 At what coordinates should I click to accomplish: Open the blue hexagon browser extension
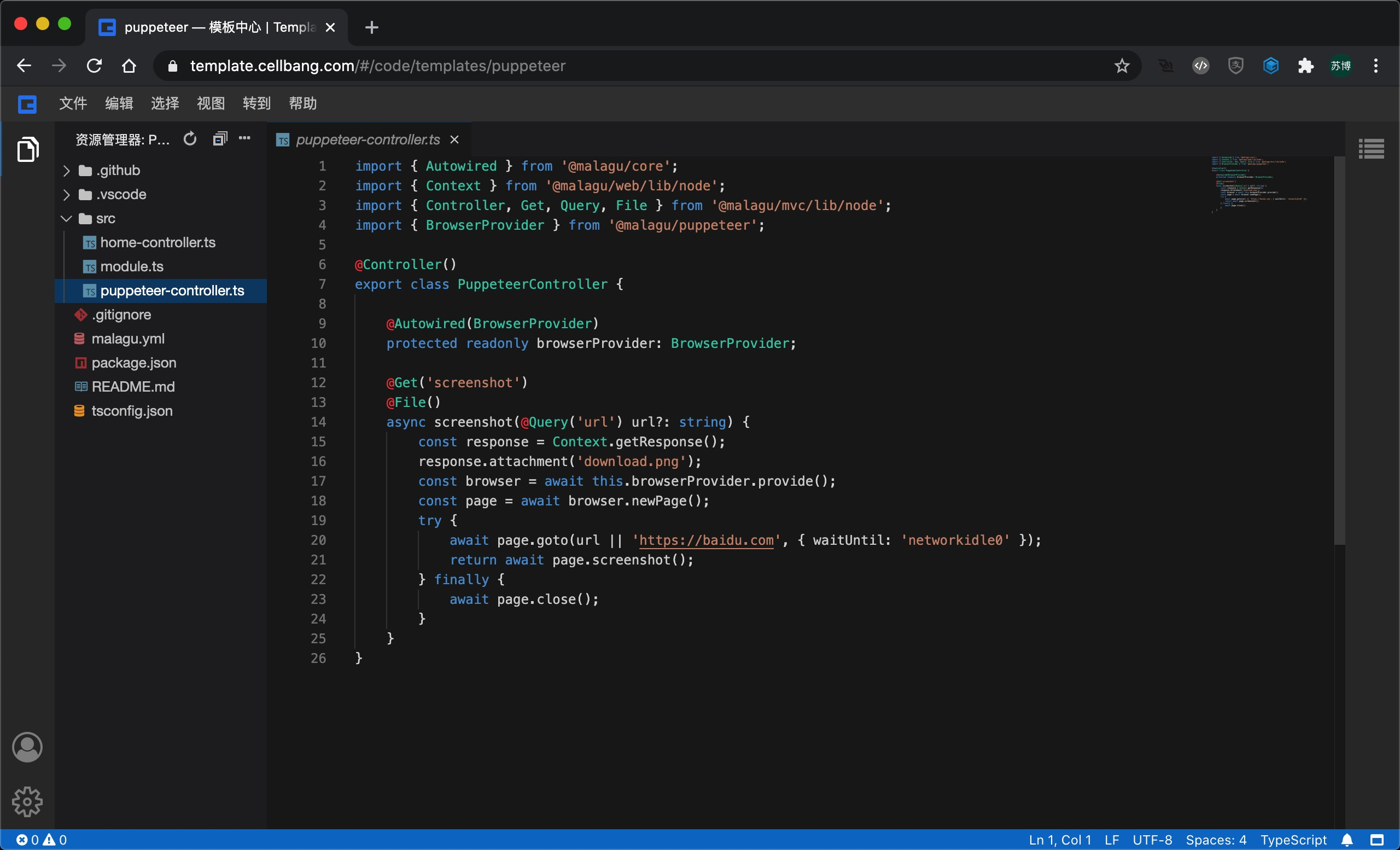1270,66
